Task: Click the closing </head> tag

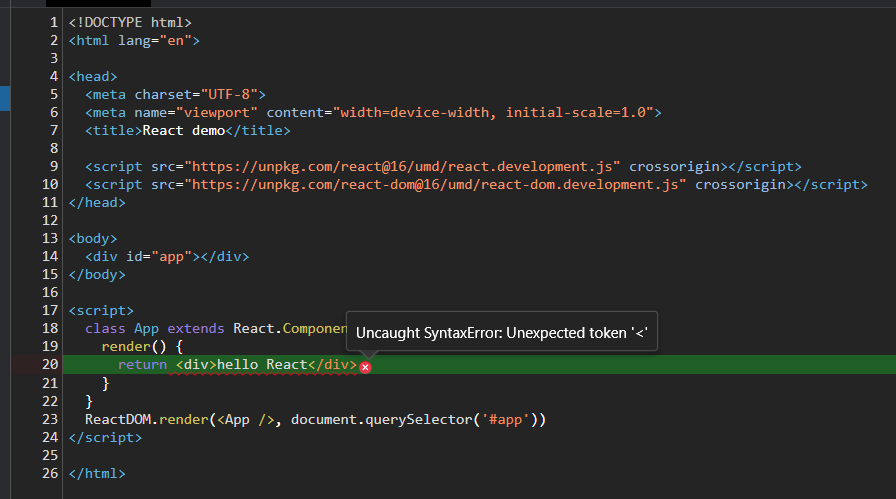Action: click(97, 202)
